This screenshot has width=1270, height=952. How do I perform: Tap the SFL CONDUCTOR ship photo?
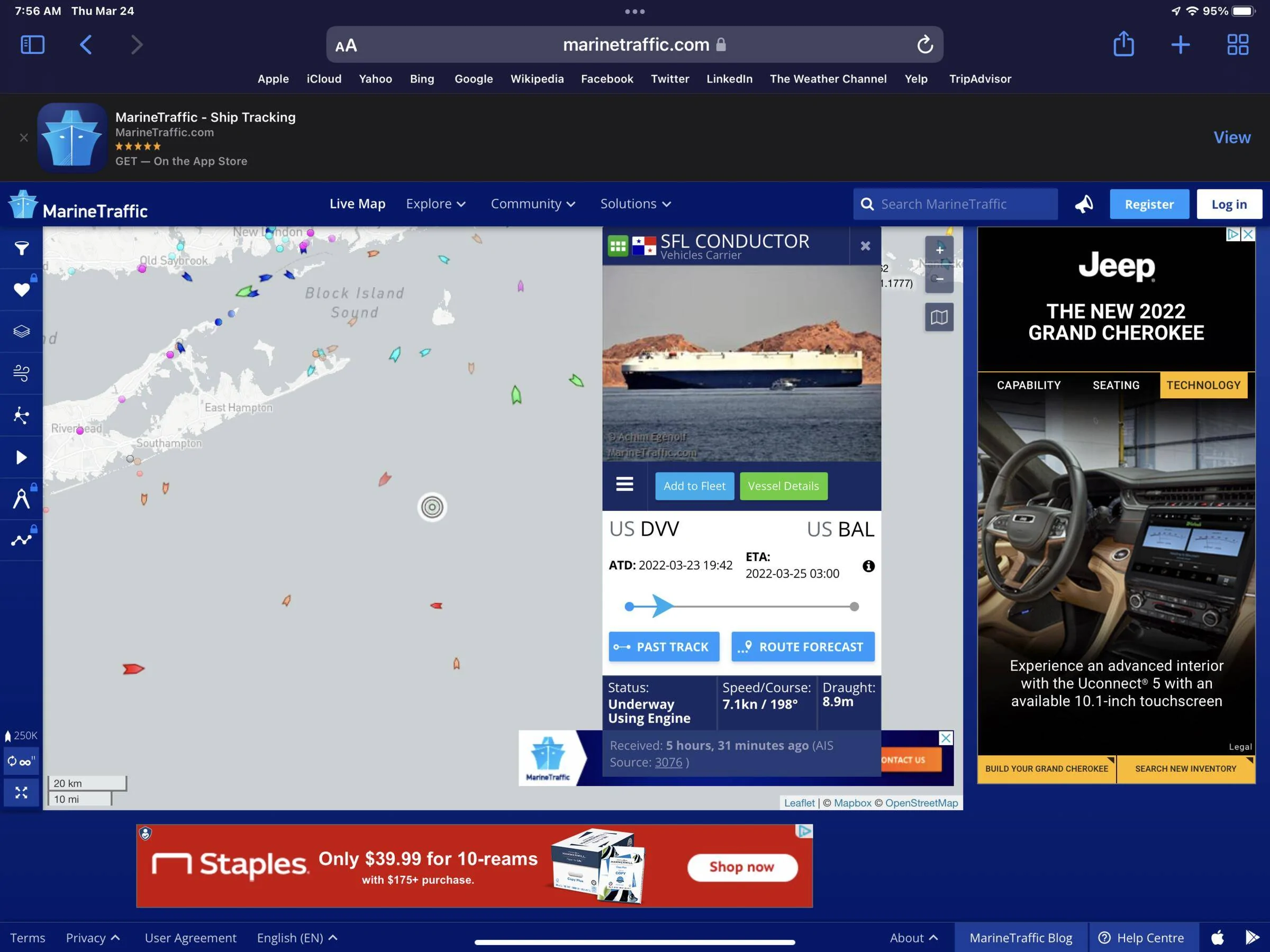click(741, 363)
